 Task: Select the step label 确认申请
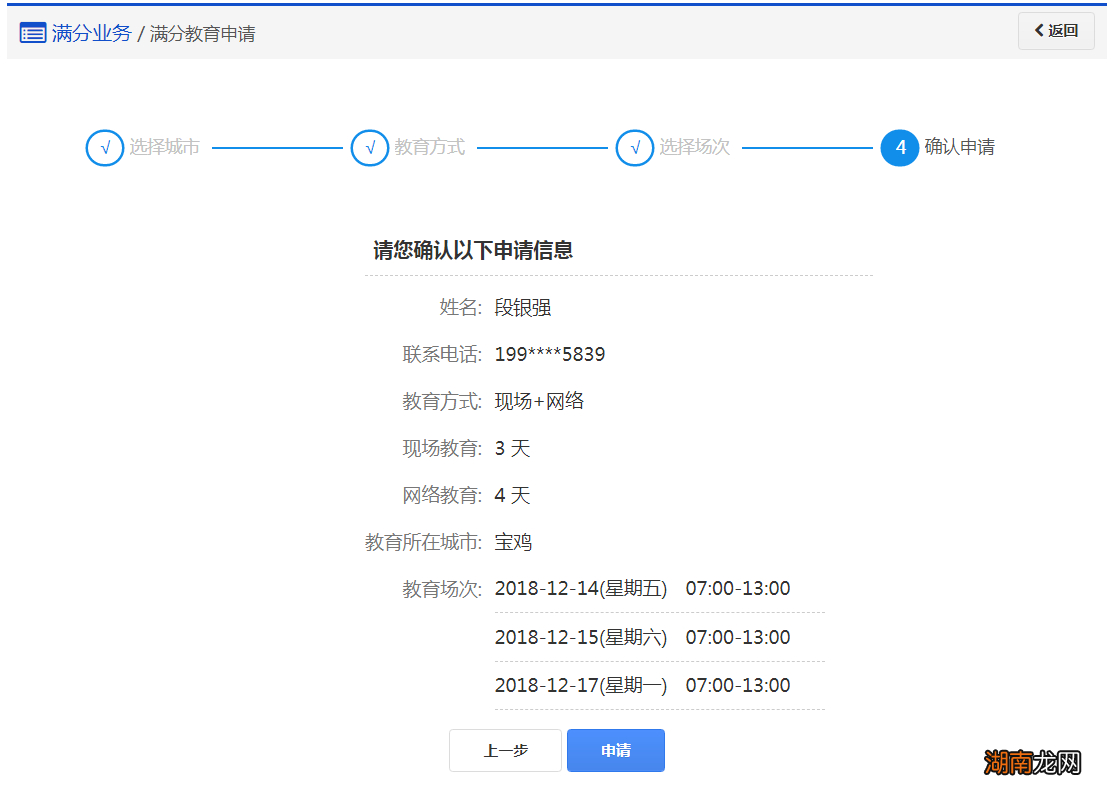(x=958, y=147)
